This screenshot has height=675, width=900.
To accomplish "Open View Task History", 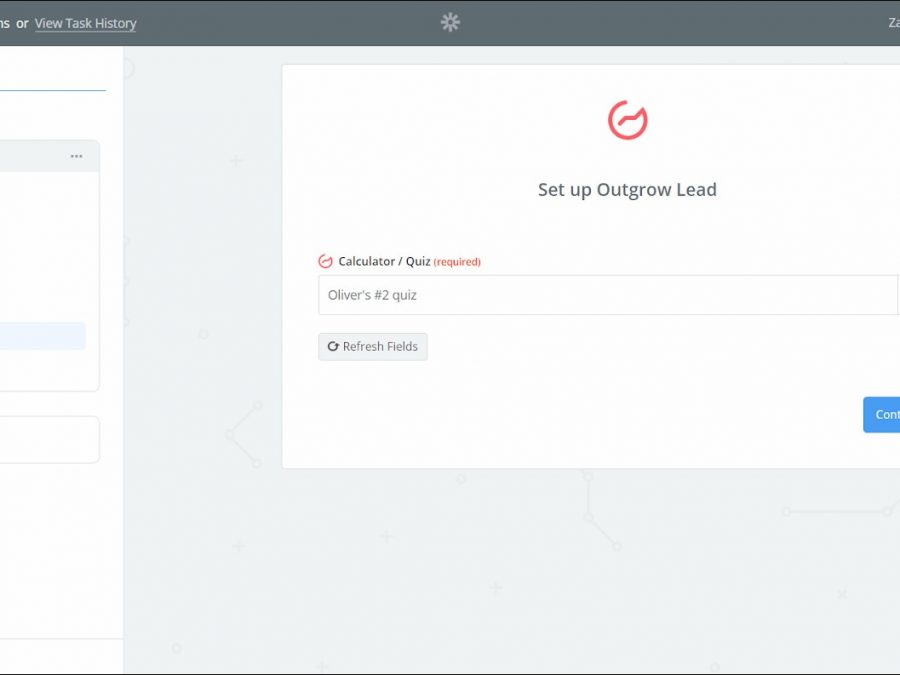I will (x=85, y=23).
